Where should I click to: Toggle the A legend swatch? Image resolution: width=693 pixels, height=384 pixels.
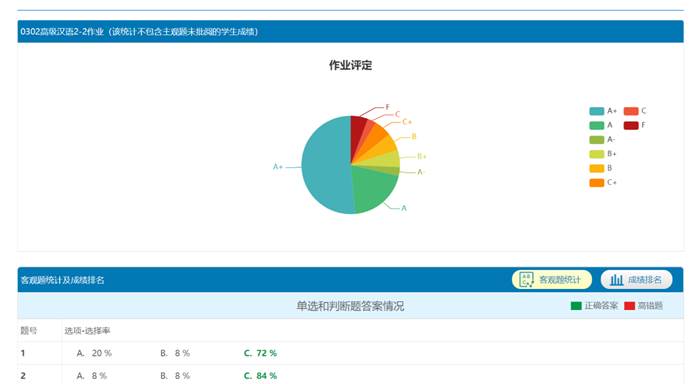pos(597,125)
